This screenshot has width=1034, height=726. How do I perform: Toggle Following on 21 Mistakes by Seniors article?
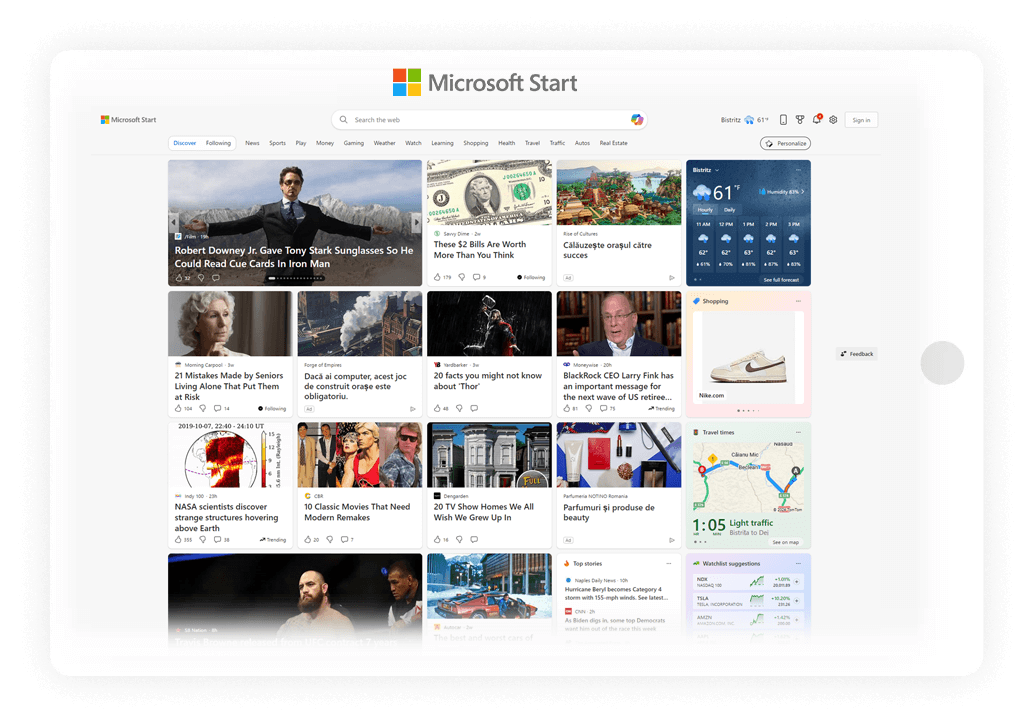[272, 409]
